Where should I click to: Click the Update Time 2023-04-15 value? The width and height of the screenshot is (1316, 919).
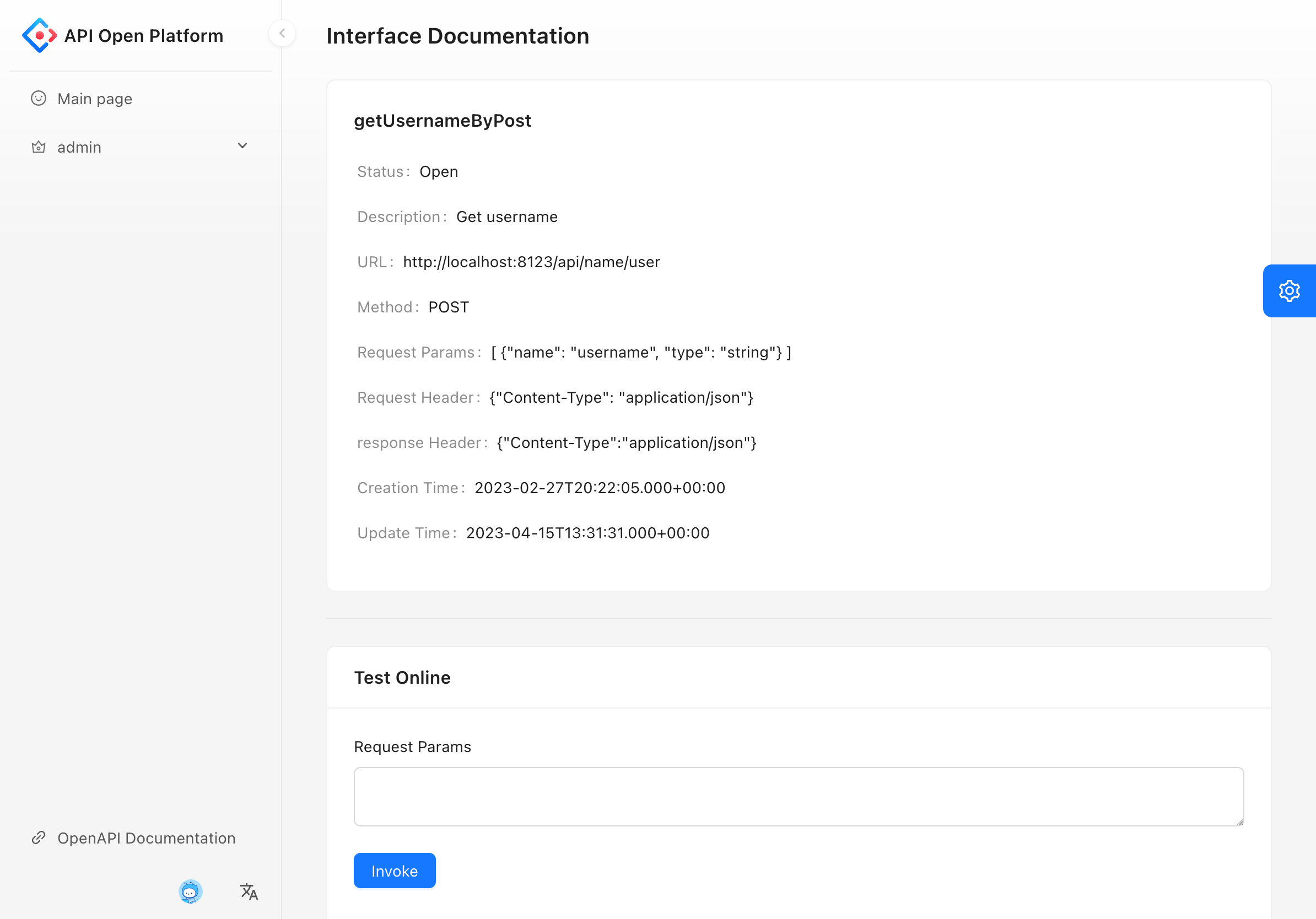[x=587, y=533]
